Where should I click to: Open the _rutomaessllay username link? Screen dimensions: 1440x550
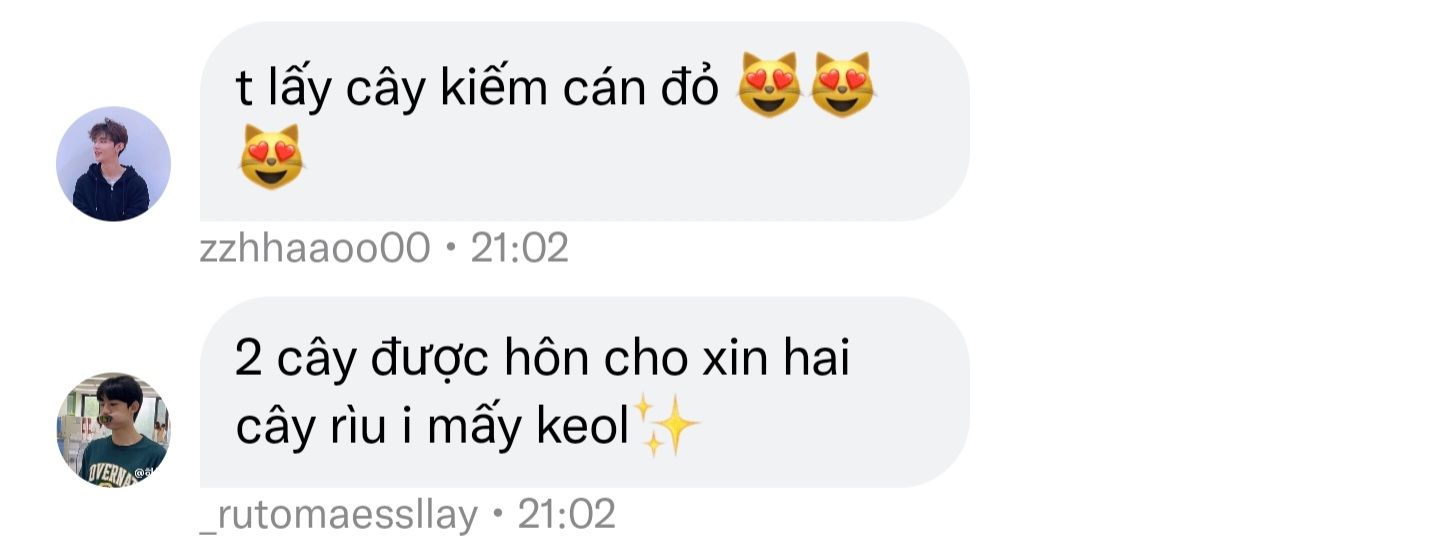pyautogui.click(x=339, y=515)
